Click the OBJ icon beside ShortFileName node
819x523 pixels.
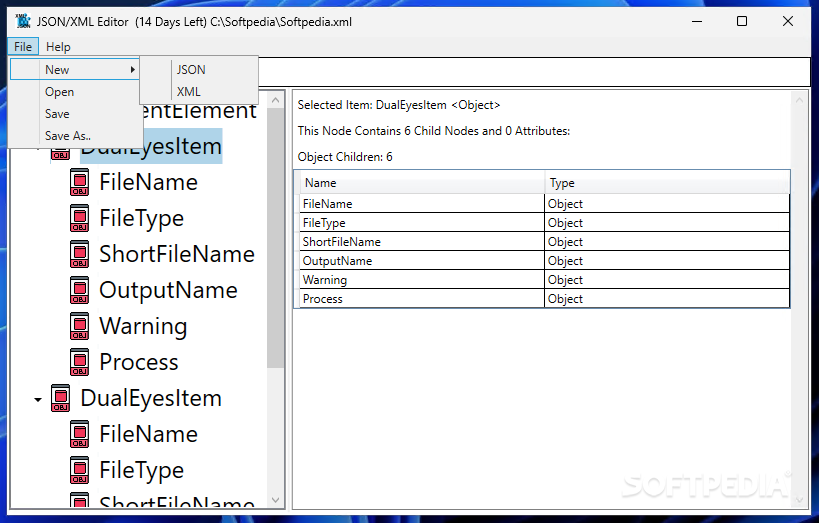pyautogui.click(x=79, y=254)
